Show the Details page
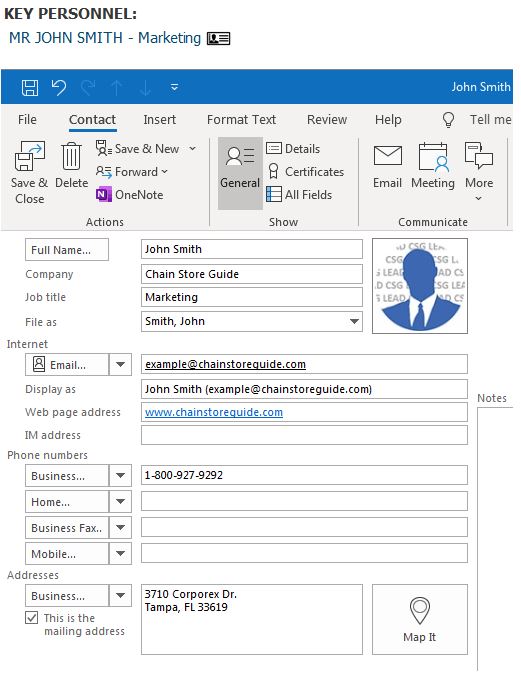The width and height of the screenshot is (521, 693). (293, 148)
